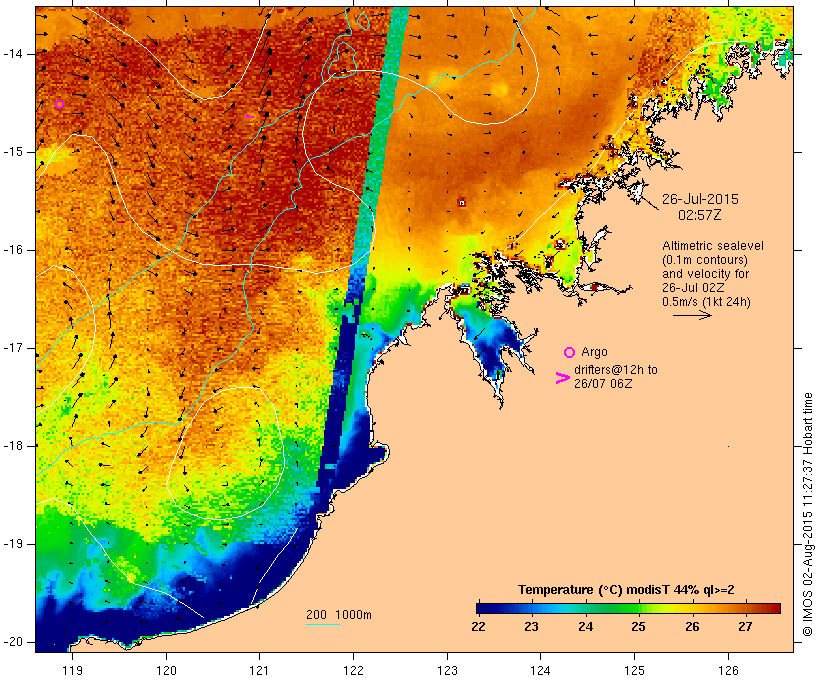Click the 'Temperature (°C) modisT 44% ql>=2' title
The width and height of the screenshot is (820, 680).
click(626, 590)
